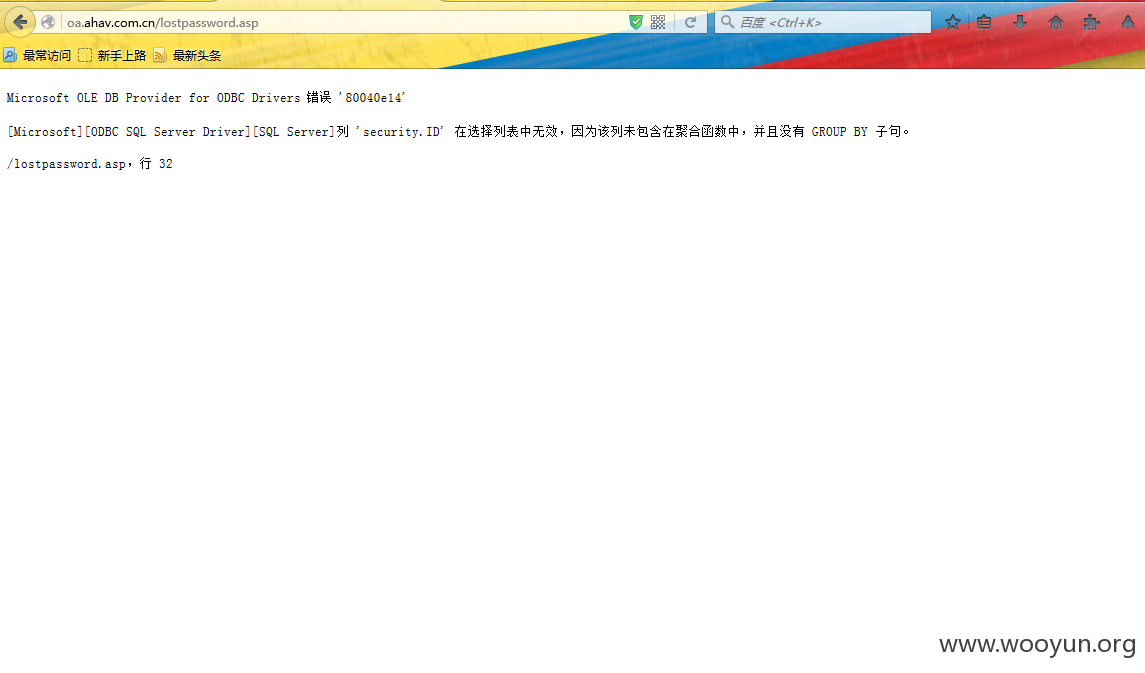Click the error code text '80040e14'

pos(372,98)
